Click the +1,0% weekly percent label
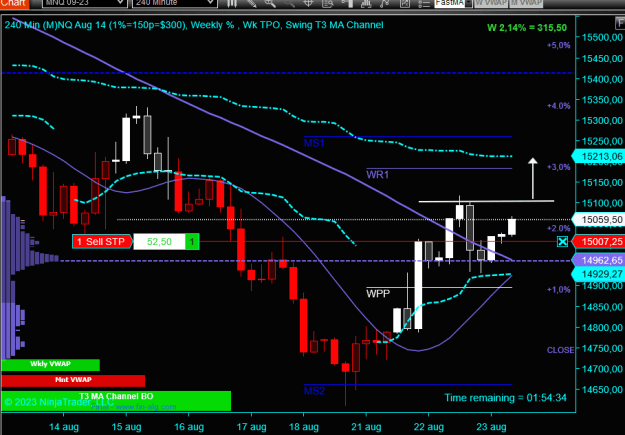 coord(559,289)
